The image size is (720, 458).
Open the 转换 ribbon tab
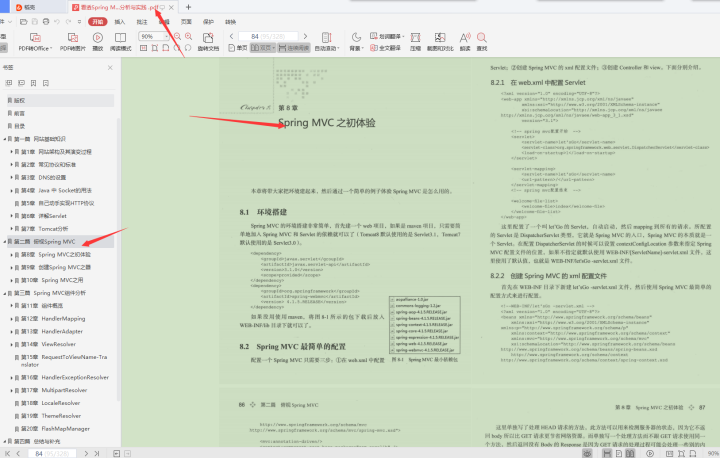(x=230, y=22)
